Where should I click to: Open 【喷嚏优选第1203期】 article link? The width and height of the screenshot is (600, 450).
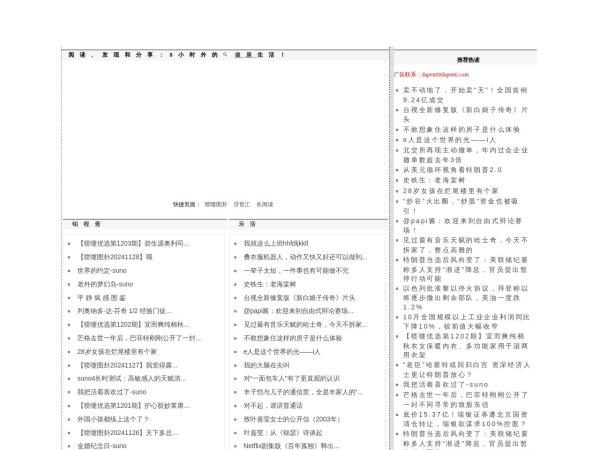click(133, 243)
